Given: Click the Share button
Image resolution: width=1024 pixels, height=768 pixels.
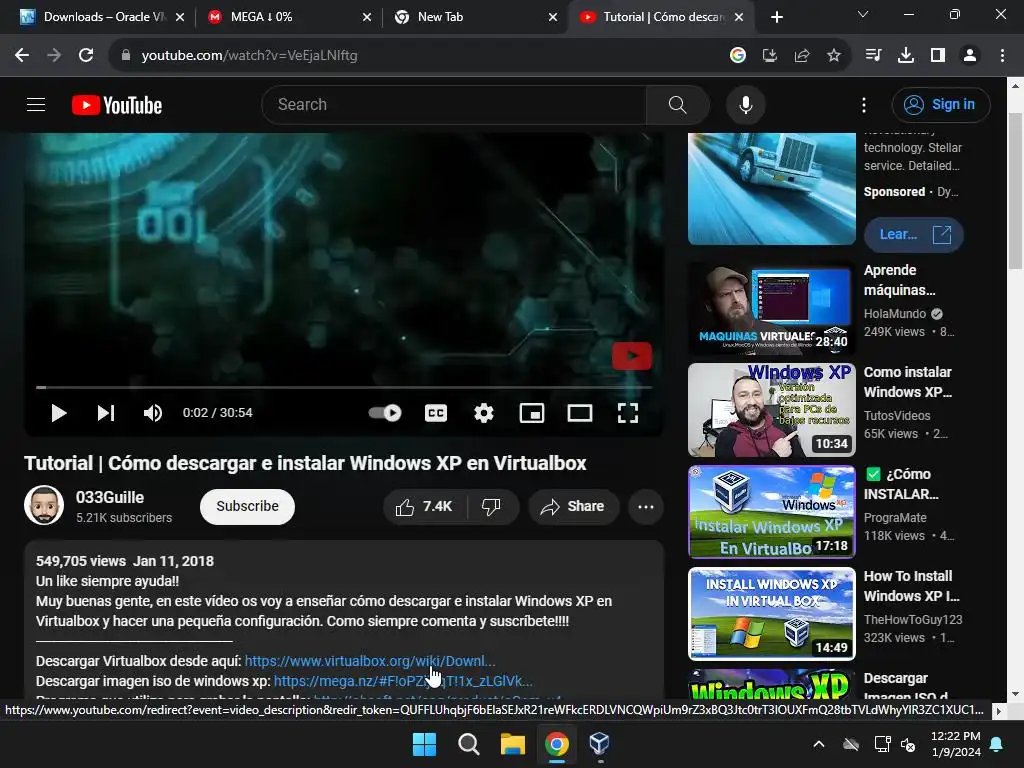Looking at the screenshot, I should click(x=573, y=507).
